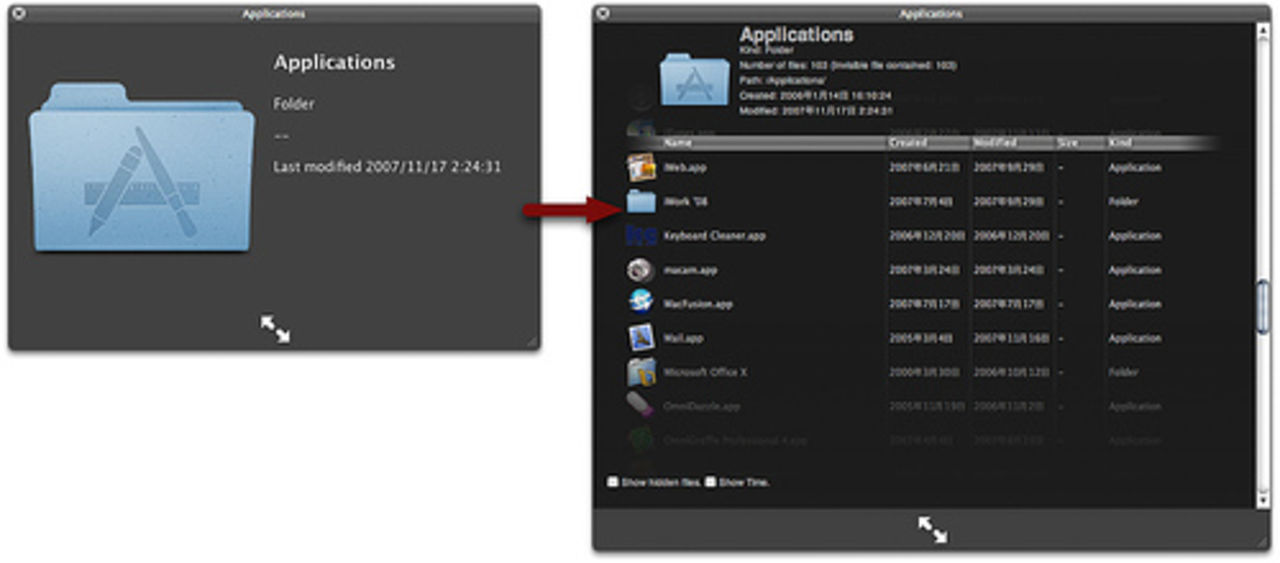Screen dimensions: 1280x563
Task: Click the resize grip of the right window
Action: [1264, 543]
